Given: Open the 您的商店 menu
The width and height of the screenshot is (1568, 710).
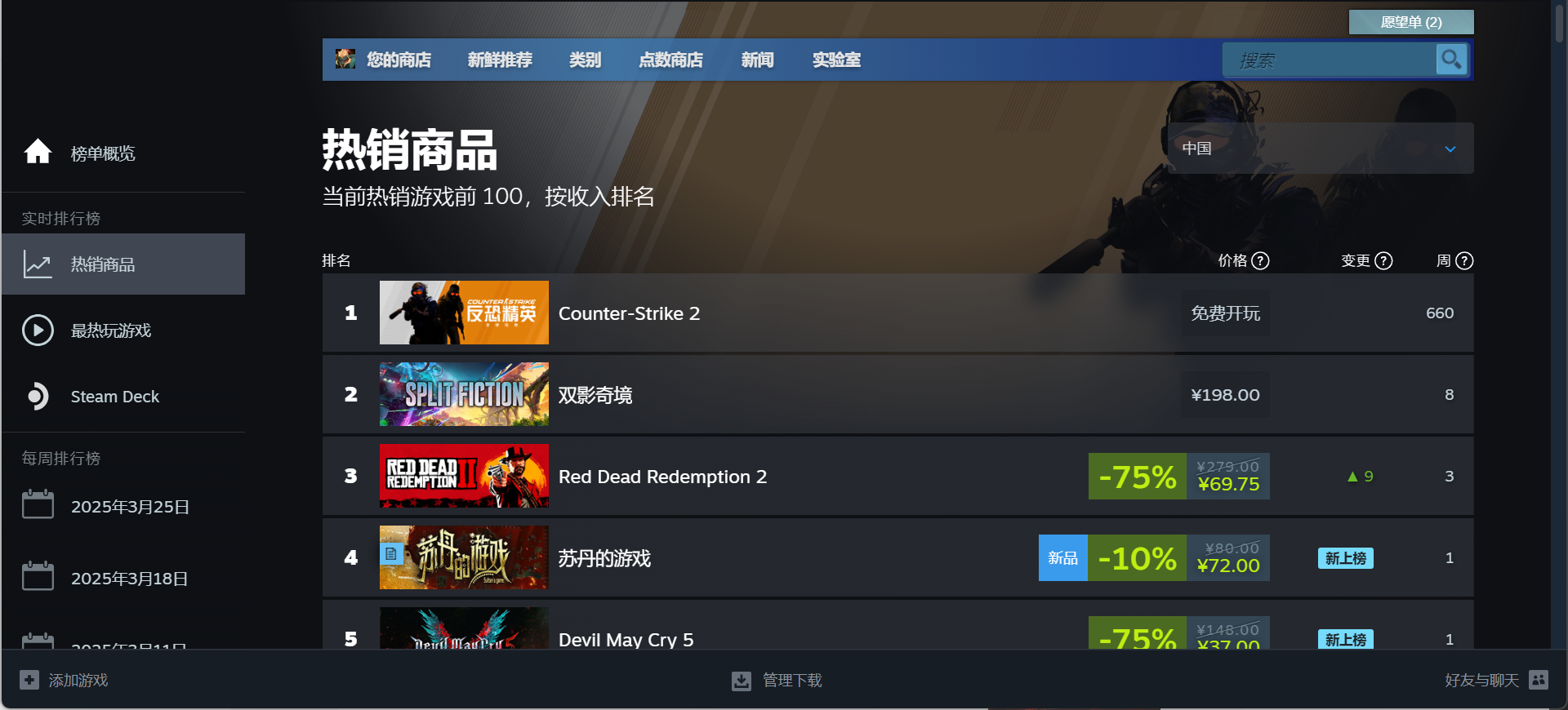Looking at the screenshot, I should pos(399,60).
